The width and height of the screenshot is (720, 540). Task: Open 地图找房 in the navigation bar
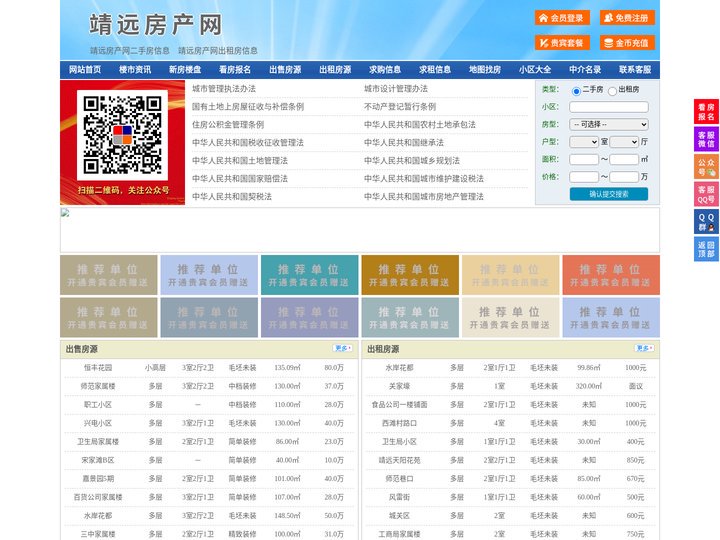pyautogui.click(x=485, y=70)
